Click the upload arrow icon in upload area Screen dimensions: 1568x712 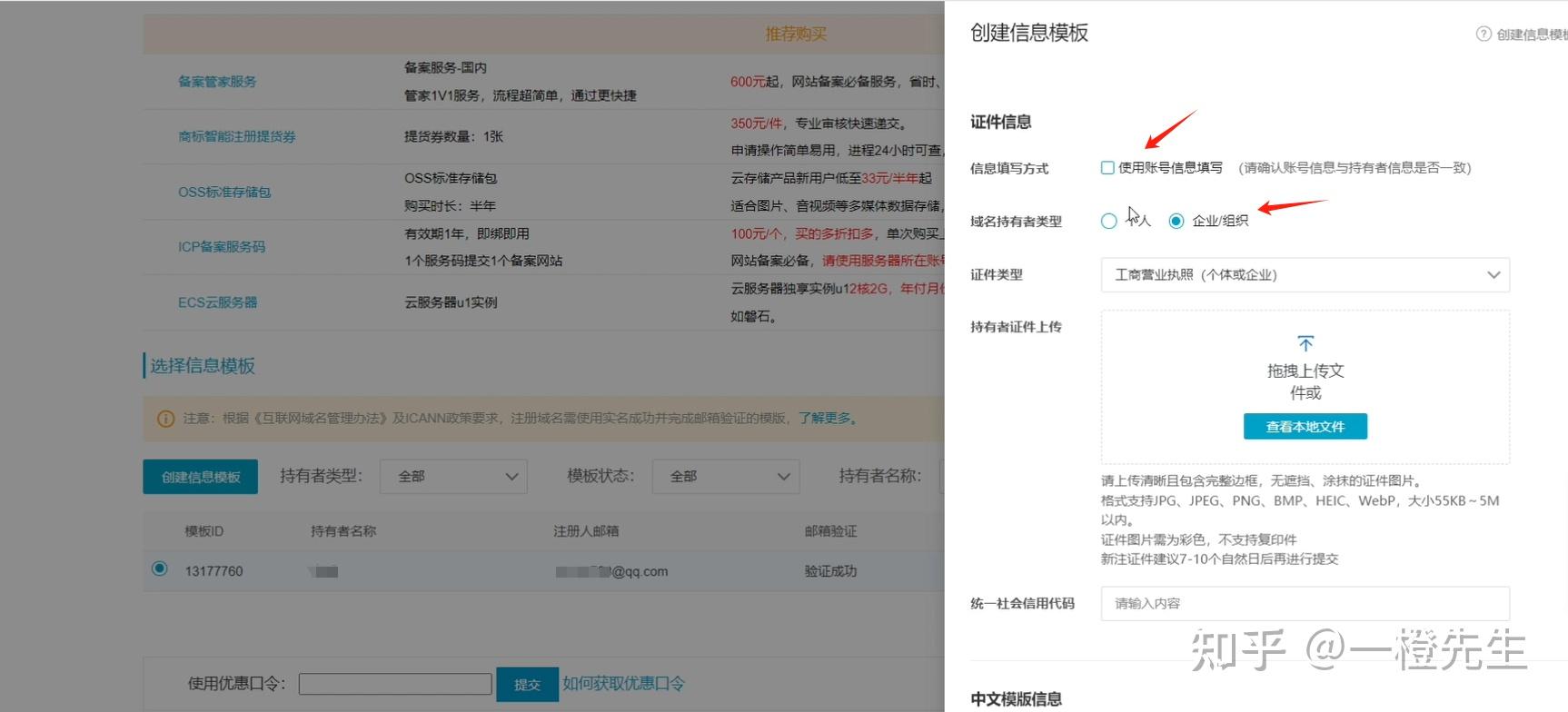tap(1305, 343)
